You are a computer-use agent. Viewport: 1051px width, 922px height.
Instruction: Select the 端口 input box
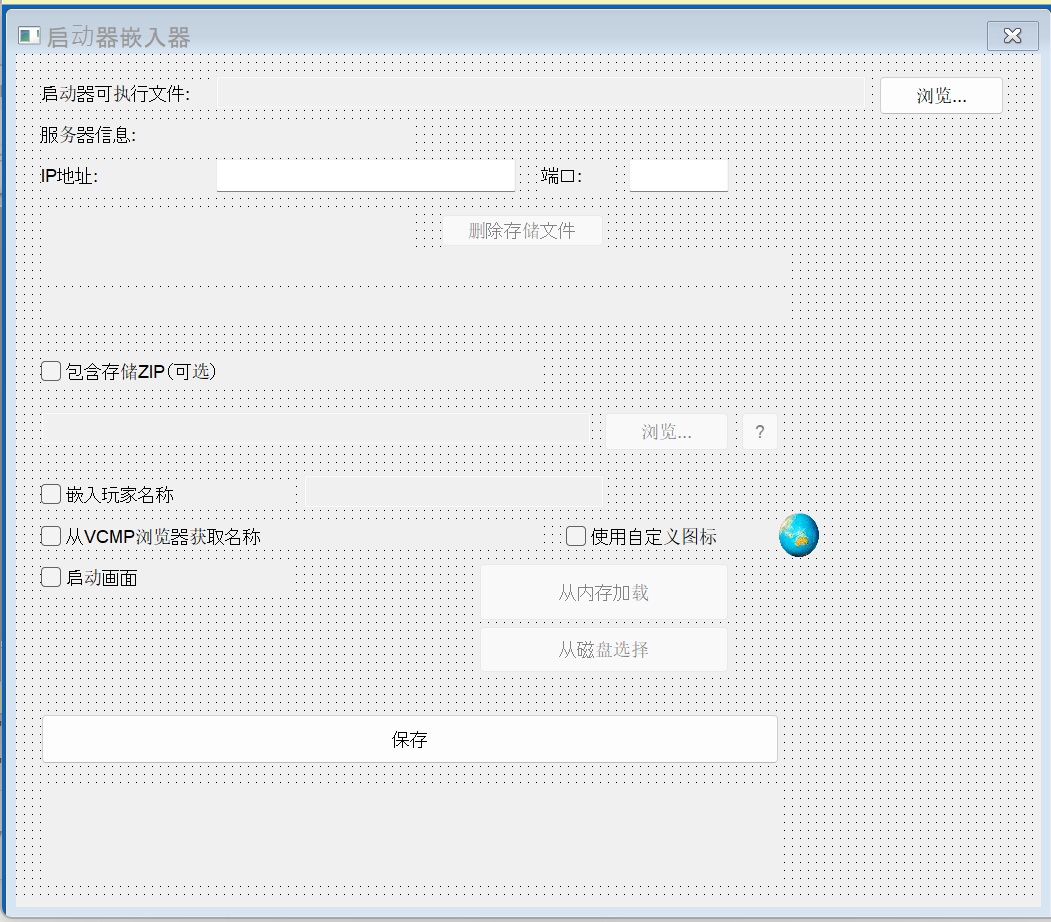(x=678, y=175)
